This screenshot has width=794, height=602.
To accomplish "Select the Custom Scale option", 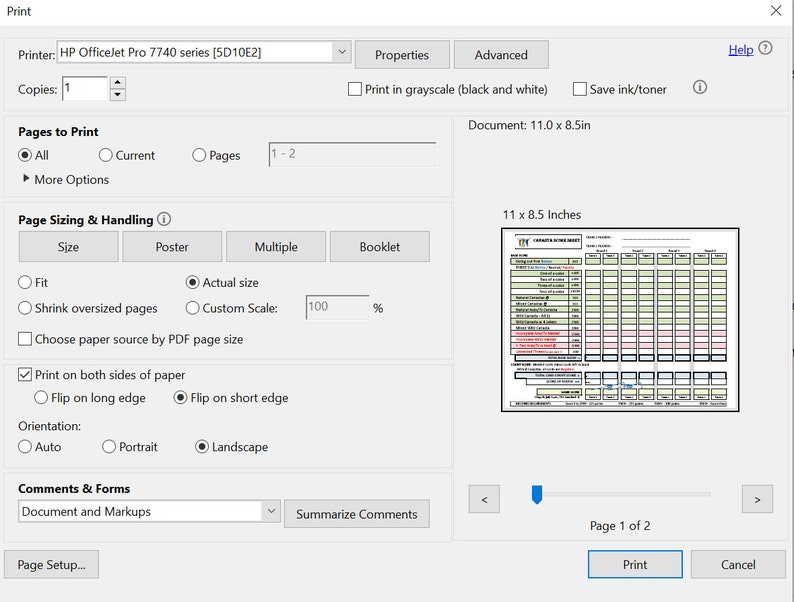I will pyautogui.click(x=192, y=308).
